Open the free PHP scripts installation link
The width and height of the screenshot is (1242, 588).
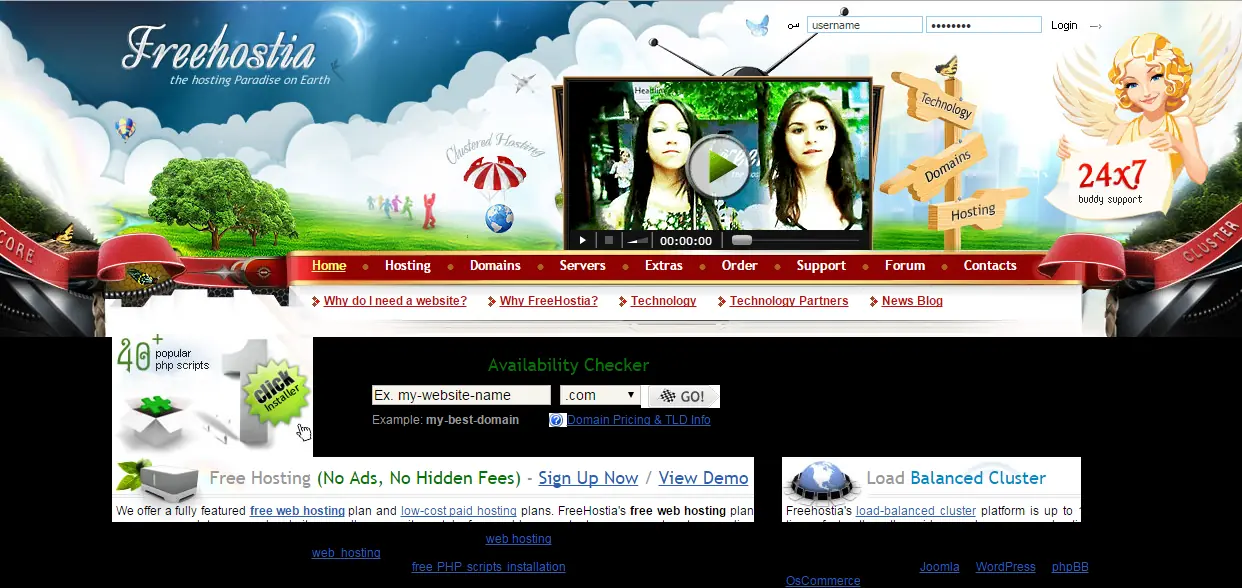click(x=488, y=567)
